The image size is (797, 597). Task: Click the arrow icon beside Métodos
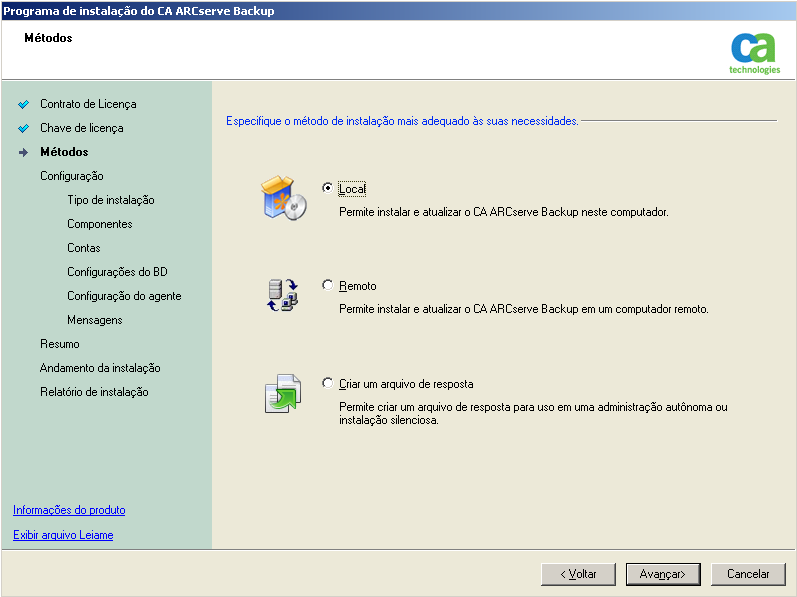[24, 152]
